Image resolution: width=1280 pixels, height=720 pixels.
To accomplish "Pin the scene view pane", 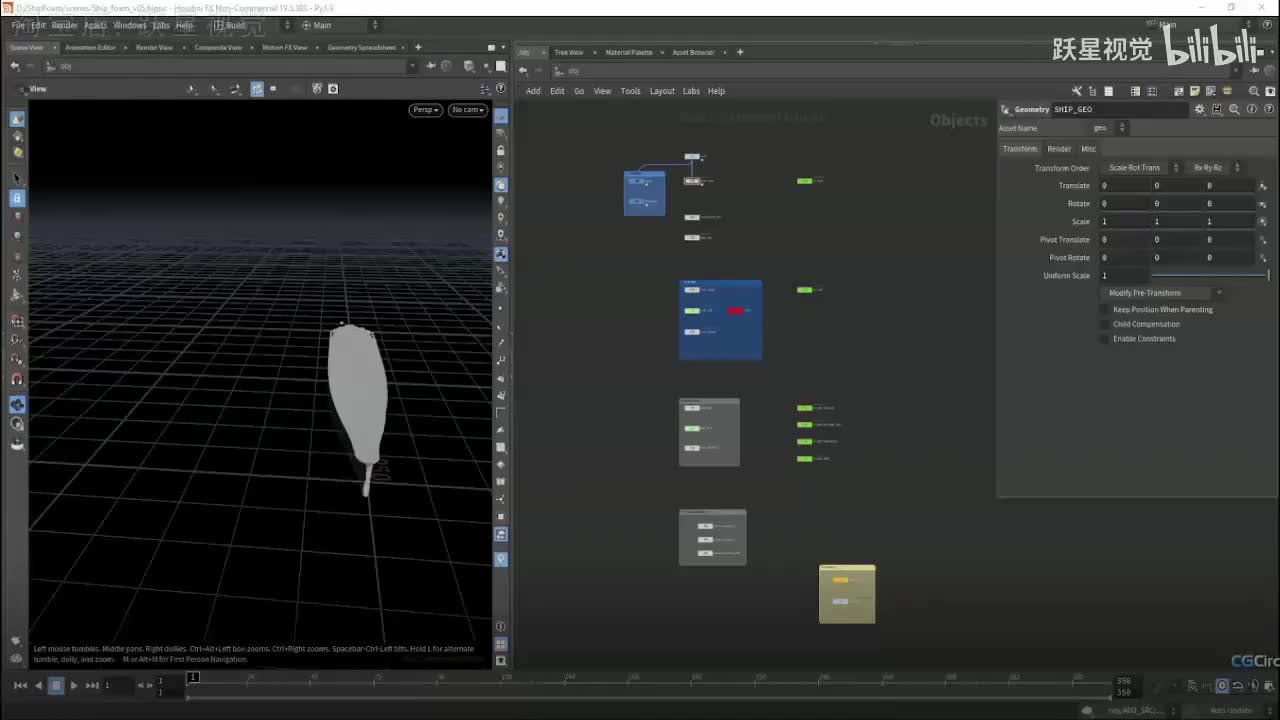I will pyautogui.click(x=431, y=67).
